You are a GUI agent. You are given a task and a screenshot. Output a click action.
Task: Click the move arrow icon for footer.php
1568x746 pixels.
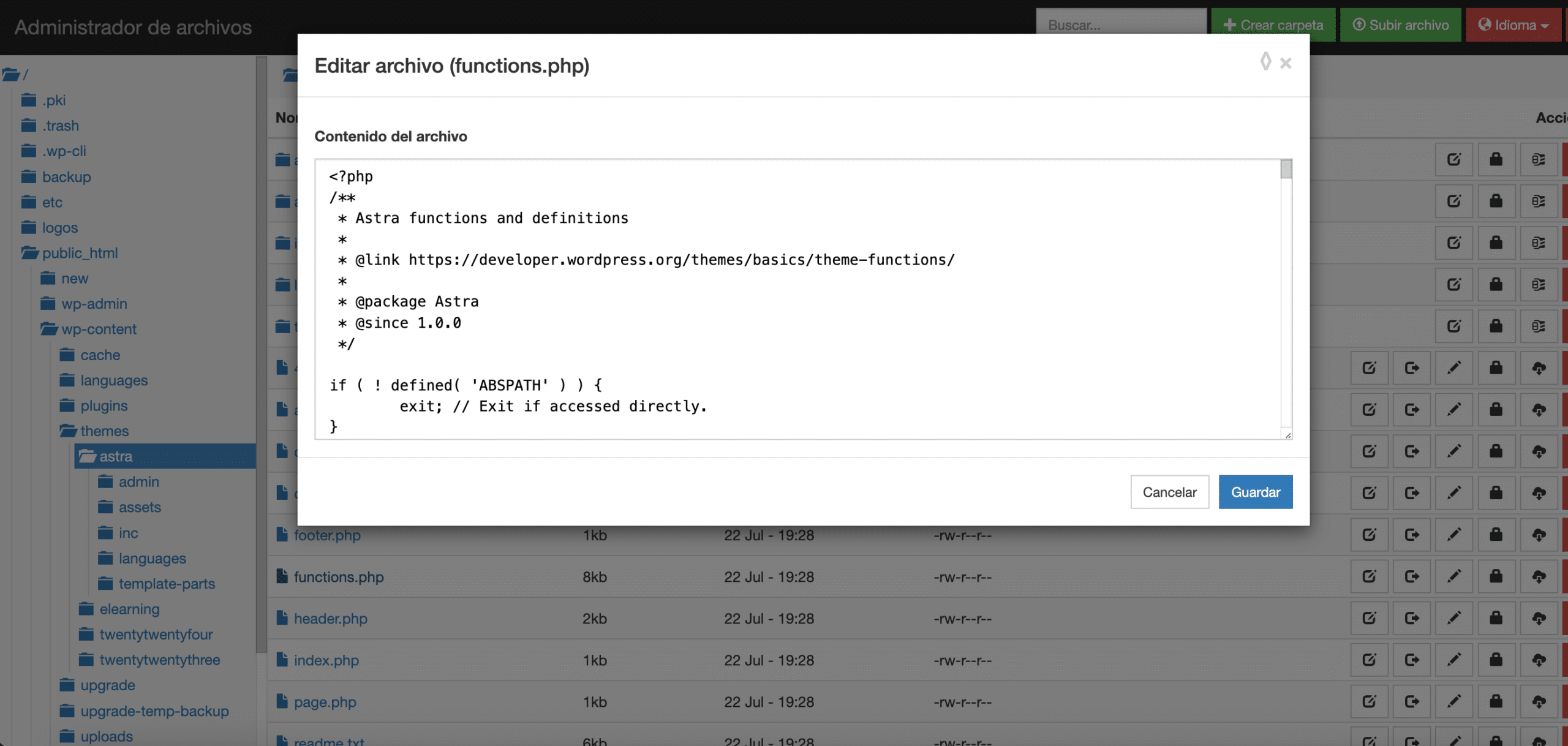[1412, 535]
